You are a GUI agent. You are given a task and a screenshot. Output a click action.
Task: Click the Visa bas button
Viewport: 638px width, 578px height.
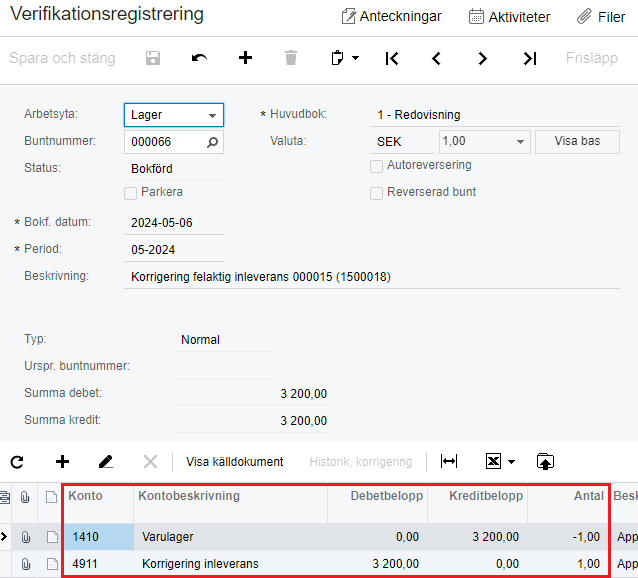[x=577, y=141]
